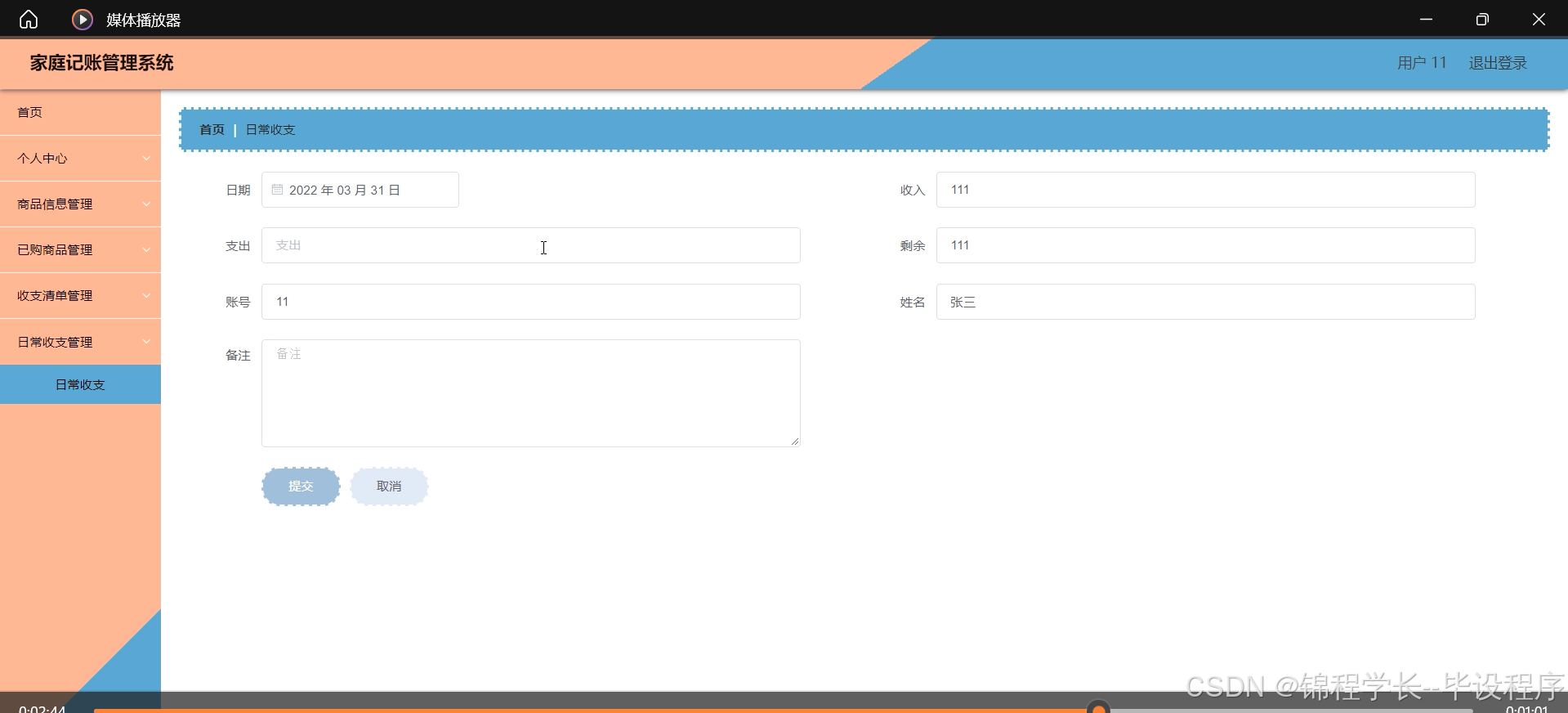Viewport: 1568px width, 713px height.
Task: Expand the 商品信息管理 menu chevron
Action: coord(146,204)
